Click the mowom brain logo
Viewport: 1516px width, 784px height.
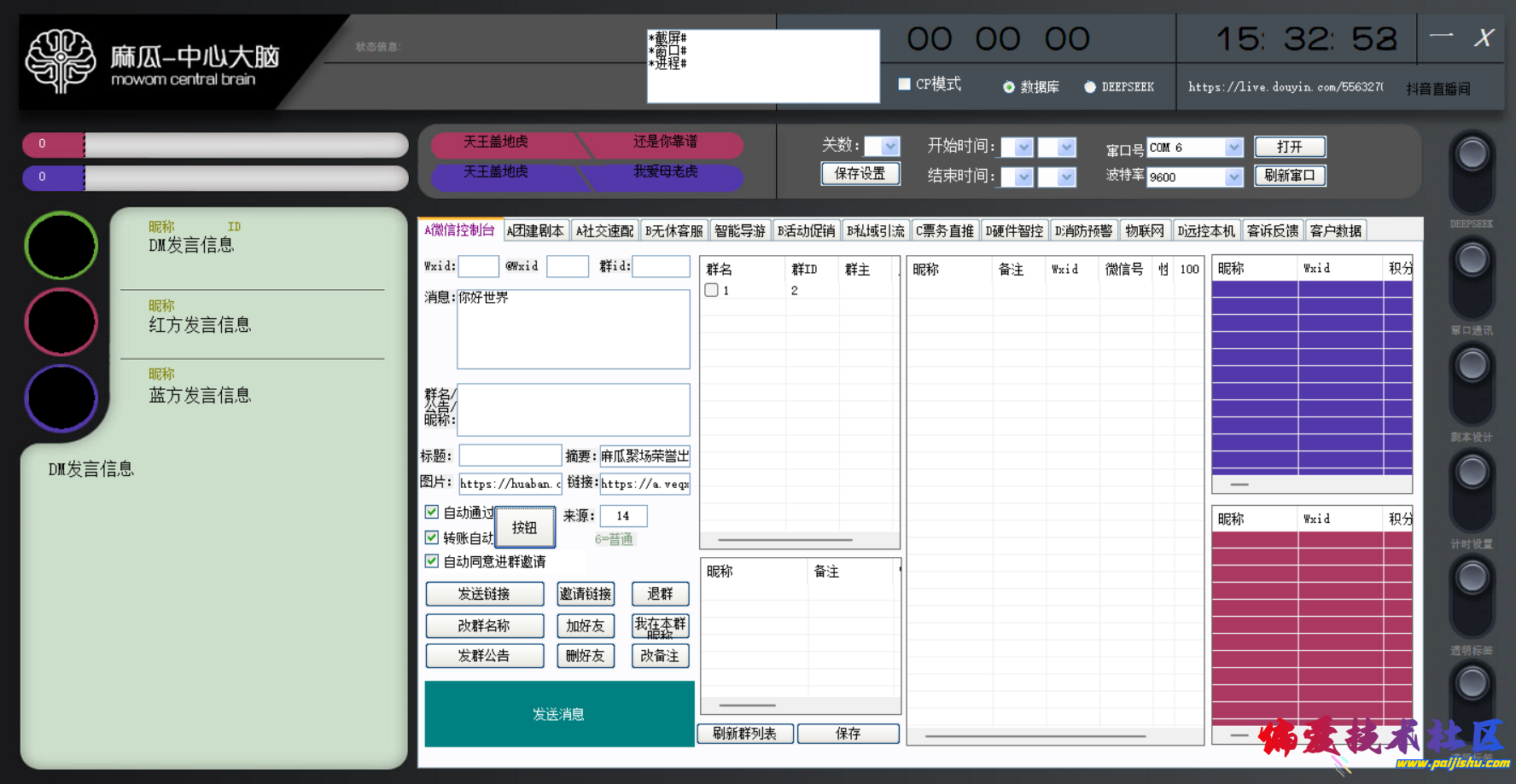pyautogui.click(x=60, y=61)
